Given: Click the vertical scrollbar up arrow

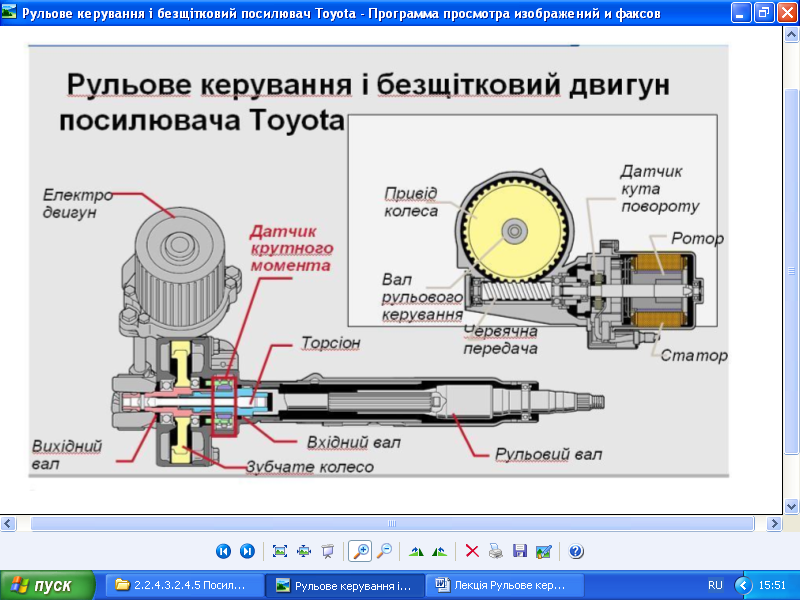Looking at the screenshot, I should pos(791,35).
